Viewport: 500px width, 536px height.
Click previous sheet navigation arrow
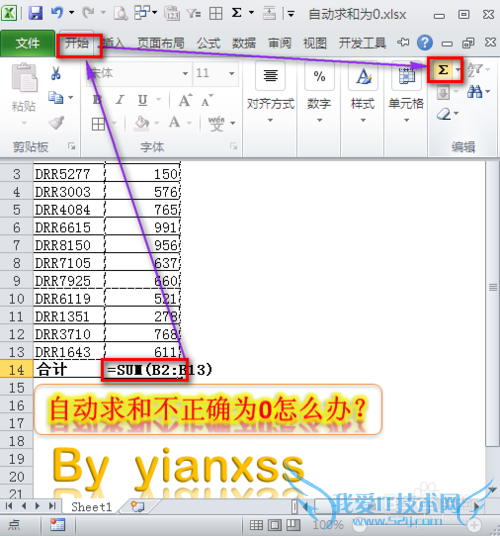pos(24,506)
